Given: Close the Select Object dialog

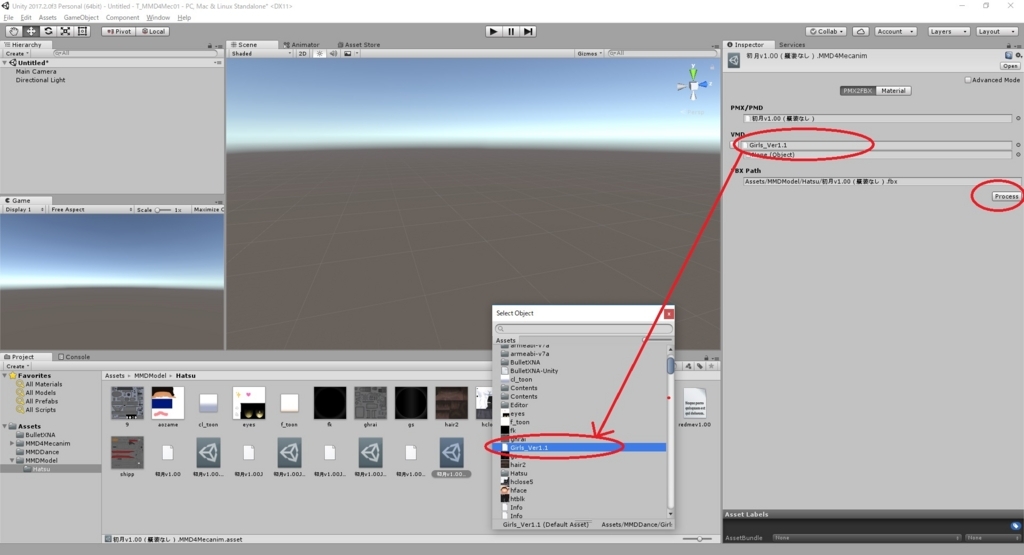Looking at the screenshot, I should (669, 314).
